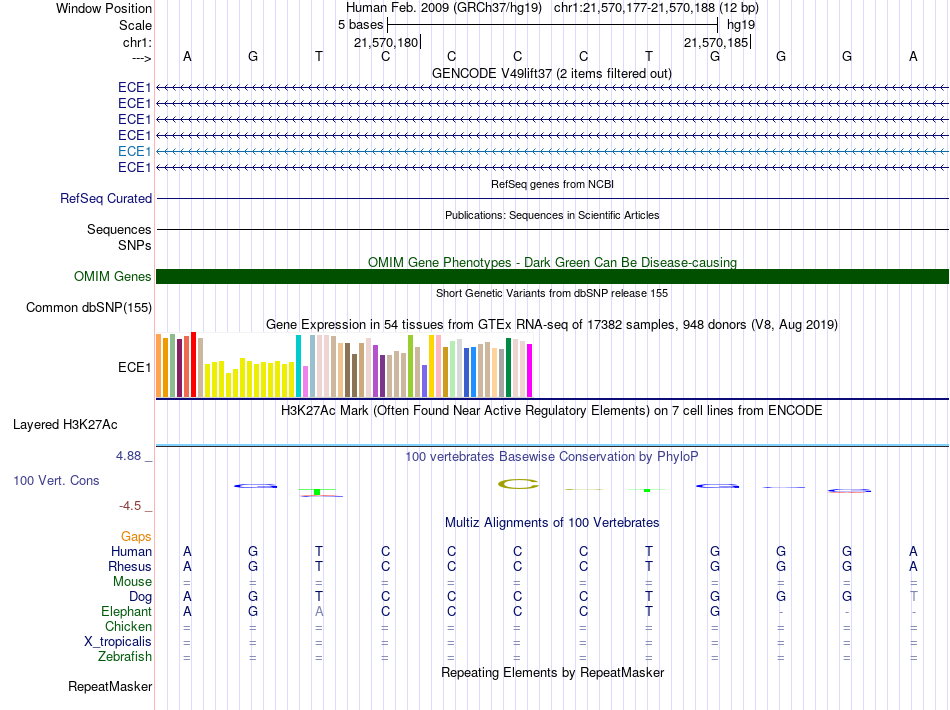Select the Common dbSNP(155) track label

(x=88, y=308)
